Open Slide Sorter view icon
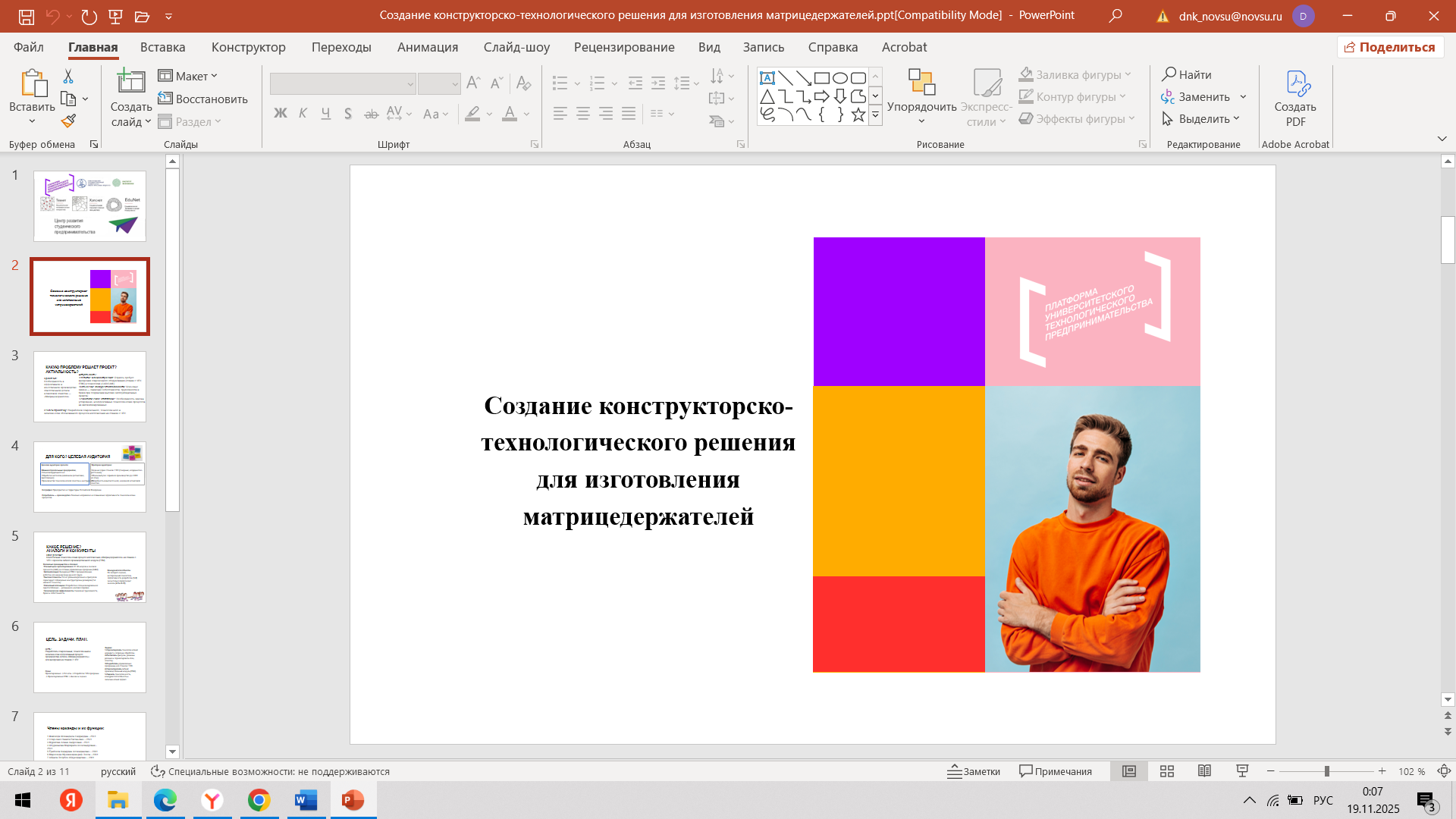The height and width of the screenshot is (819, 1456). click(x=1167, y=771)
